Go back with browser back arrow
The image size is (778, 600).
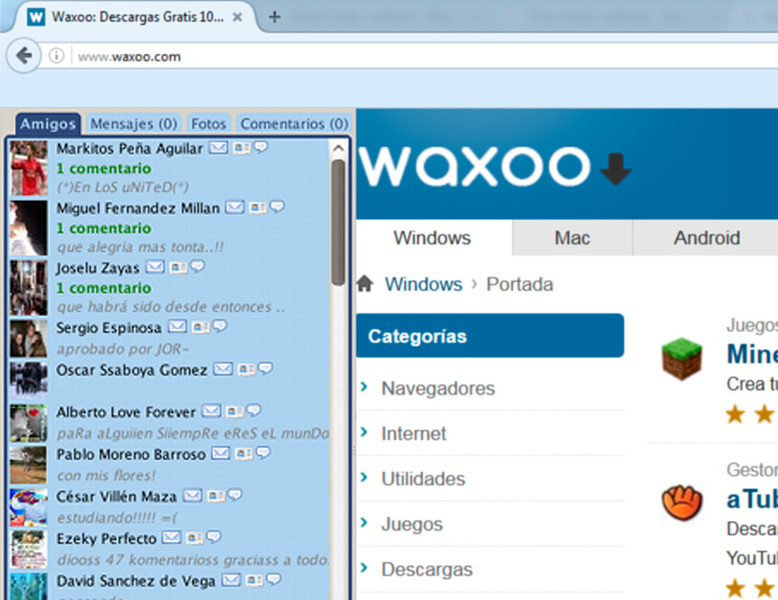click(x=23, y=56)
